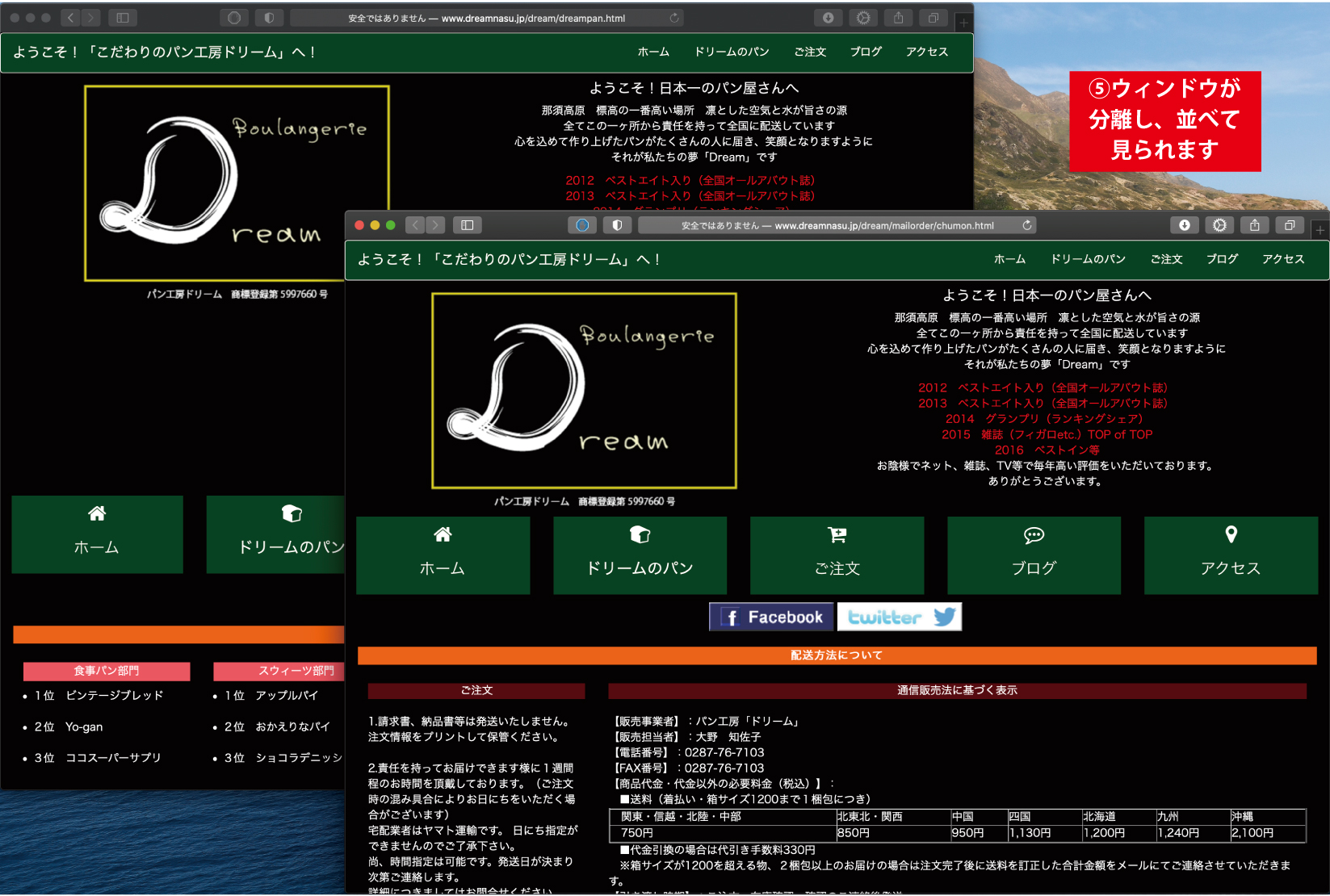Click 1位 アップルパイ in the rear window
Screen dimensions: 1330x896
pos(271,695)
